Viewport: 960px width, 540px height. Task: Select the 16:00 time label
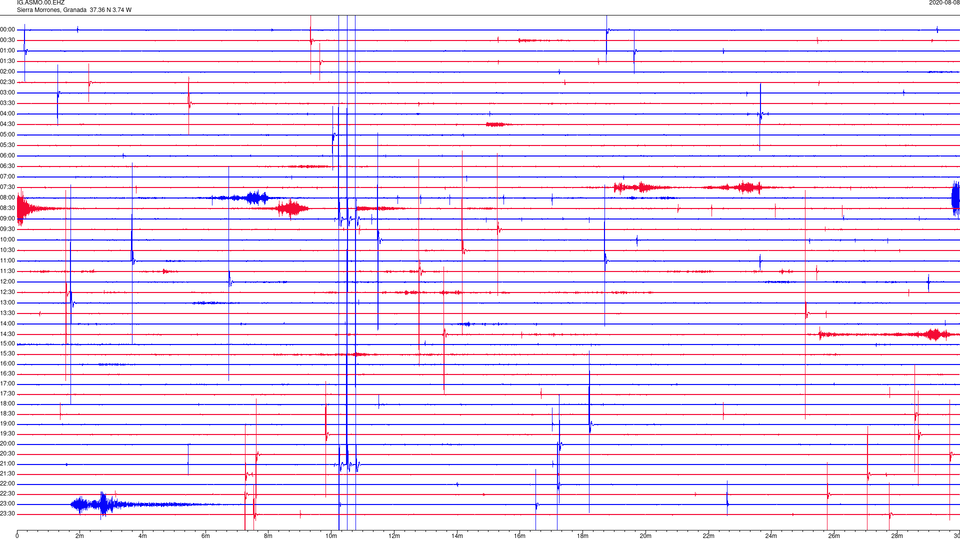pyautogui.click(x=7, y=364)
